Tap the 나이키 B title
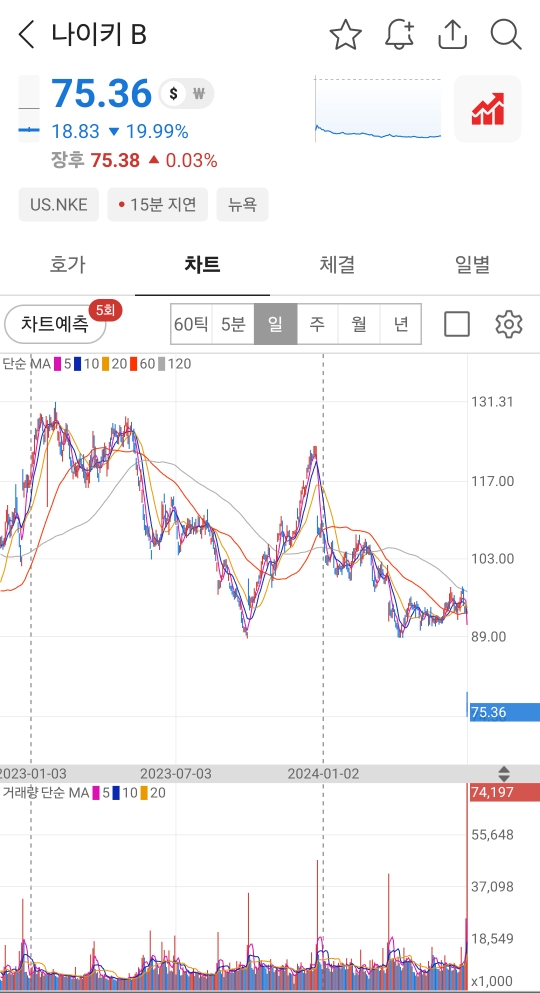 click(x=99, y=34)
